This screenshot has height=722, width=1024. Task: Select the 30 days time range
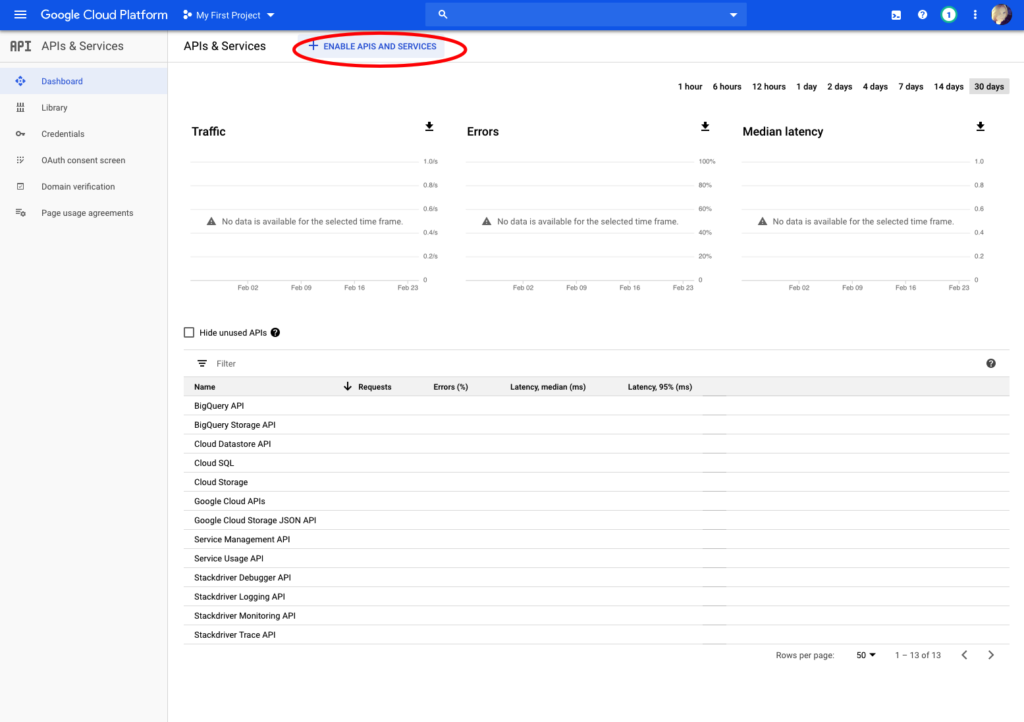point(989,86)
